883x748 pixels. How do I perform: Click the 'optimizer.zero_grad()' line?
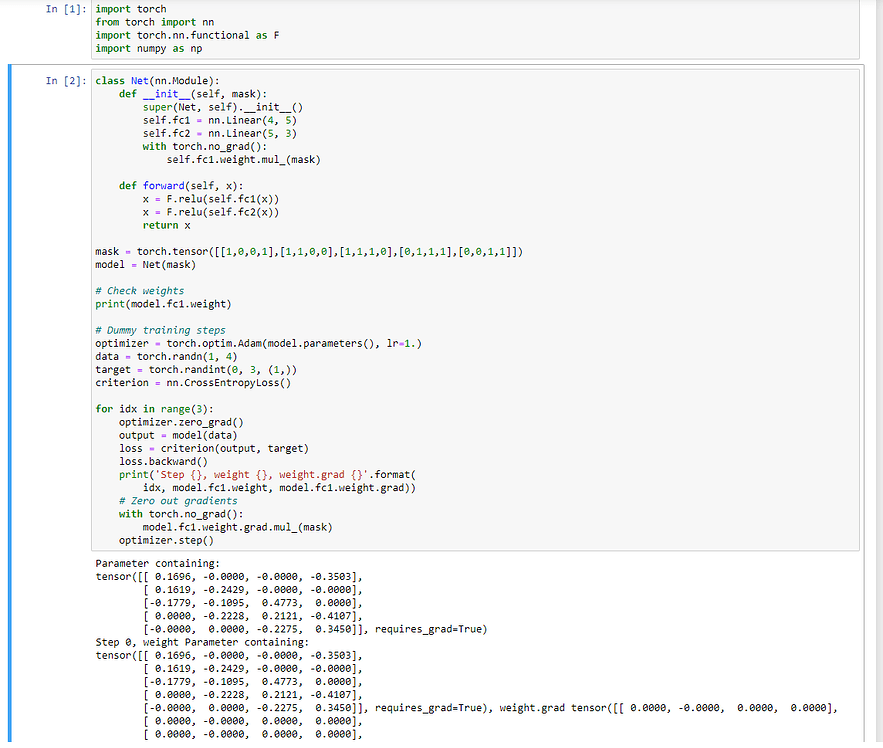(x=181, y=422)
